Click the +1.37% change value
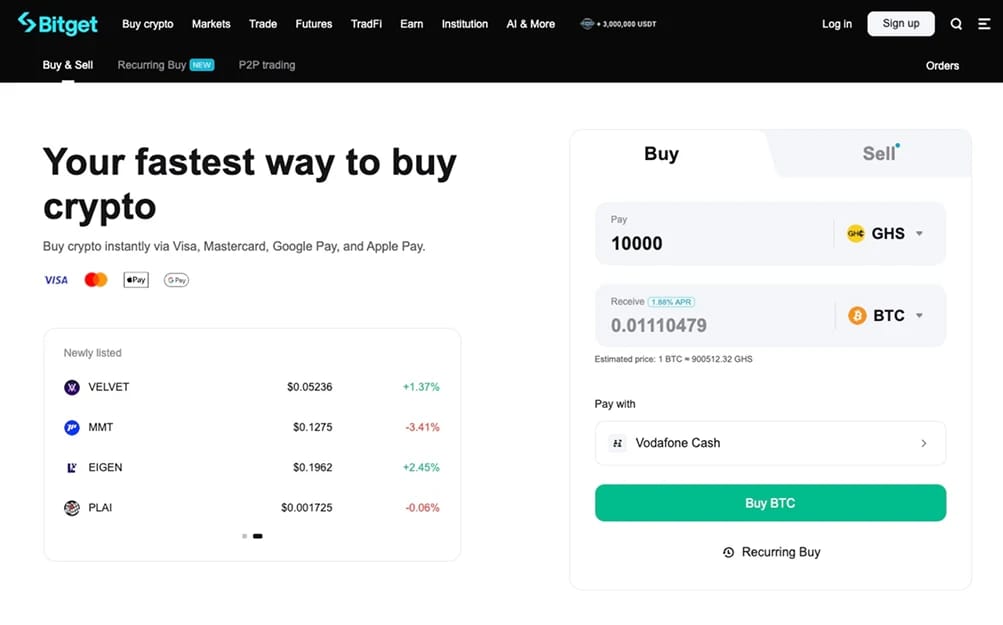1003x625 pixels. pyautogui.click(x=421, y=387)
